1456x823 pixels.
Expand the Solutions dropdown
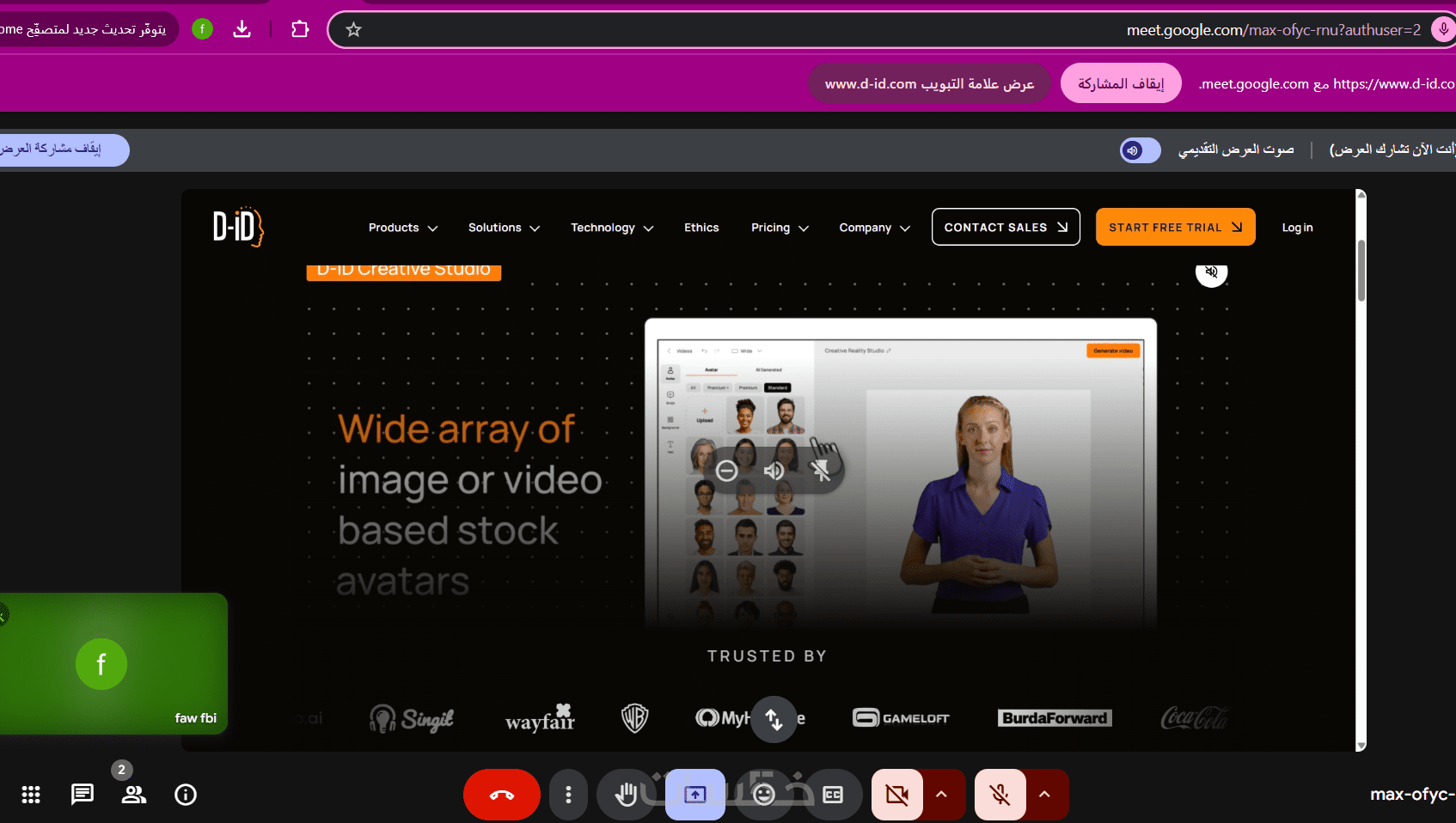click(x=504, y=228)
